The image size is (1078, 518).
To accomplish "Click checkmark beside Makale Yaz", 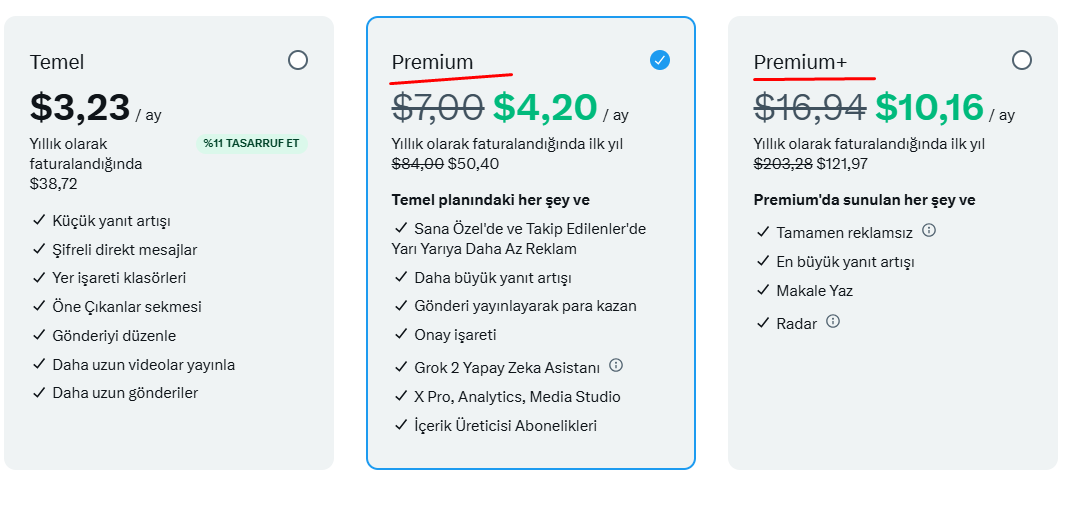I will [x=762, y=290].
